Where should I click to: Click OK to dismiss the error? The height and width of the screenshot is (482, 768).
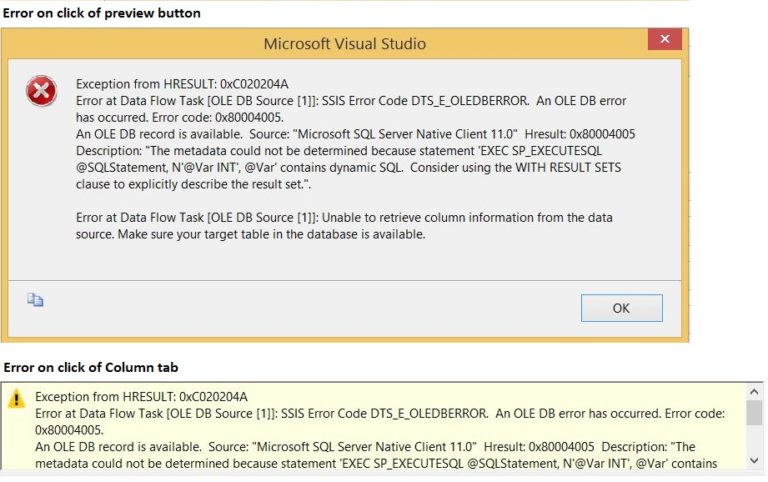click(622, 308)
